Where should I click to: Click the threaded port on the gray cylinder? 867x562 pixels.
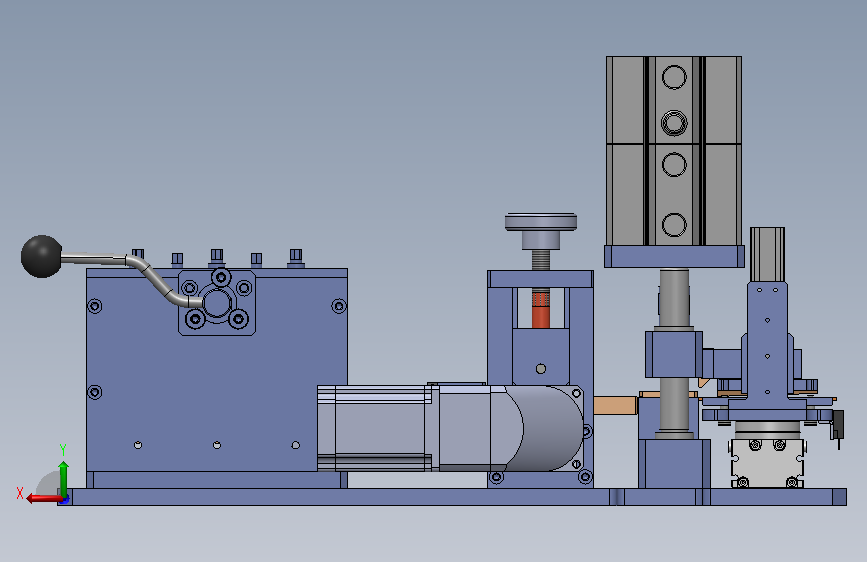click(x=674, y=123)
